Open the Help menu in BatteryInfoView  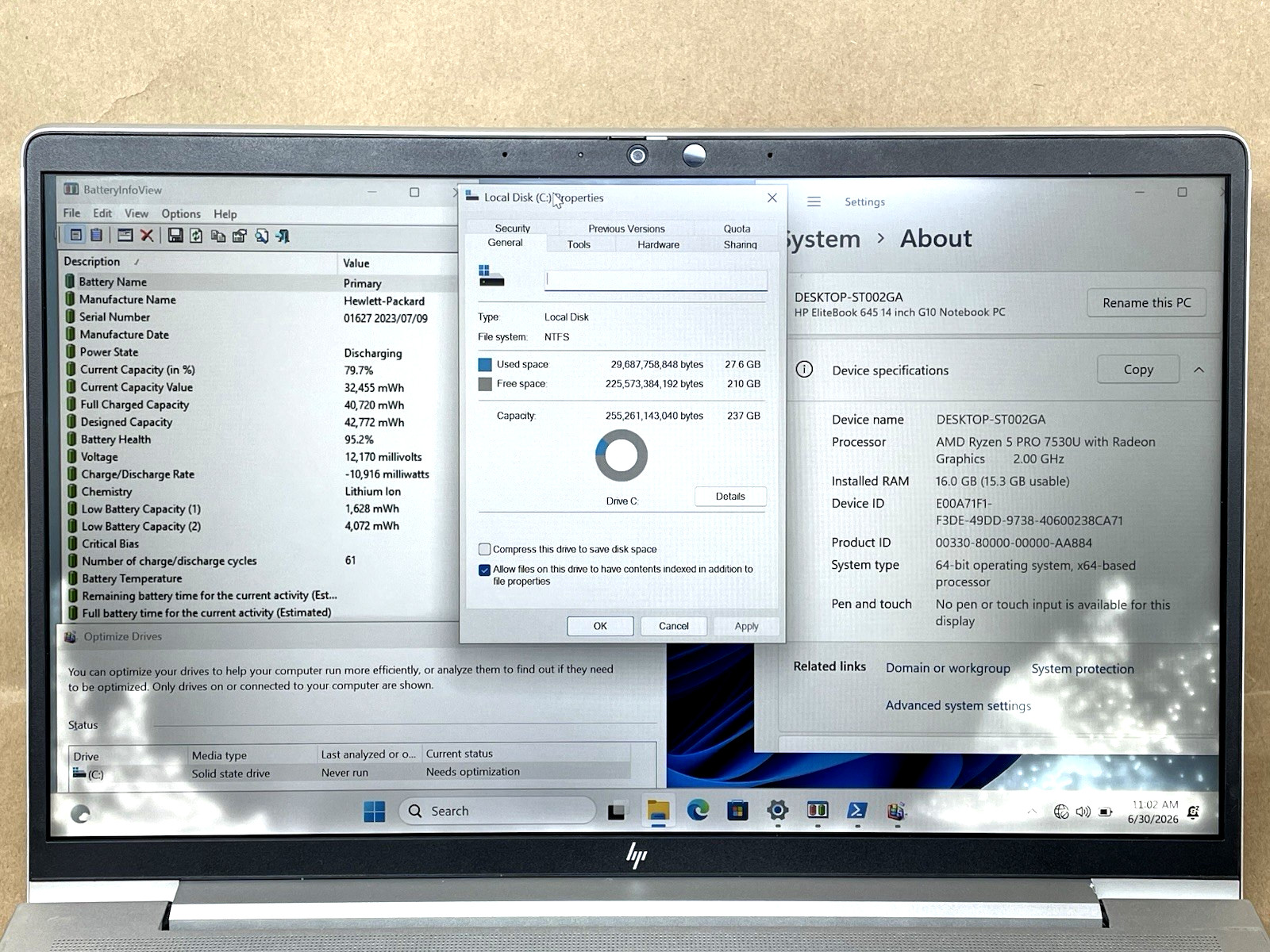[x=225, y=214]
